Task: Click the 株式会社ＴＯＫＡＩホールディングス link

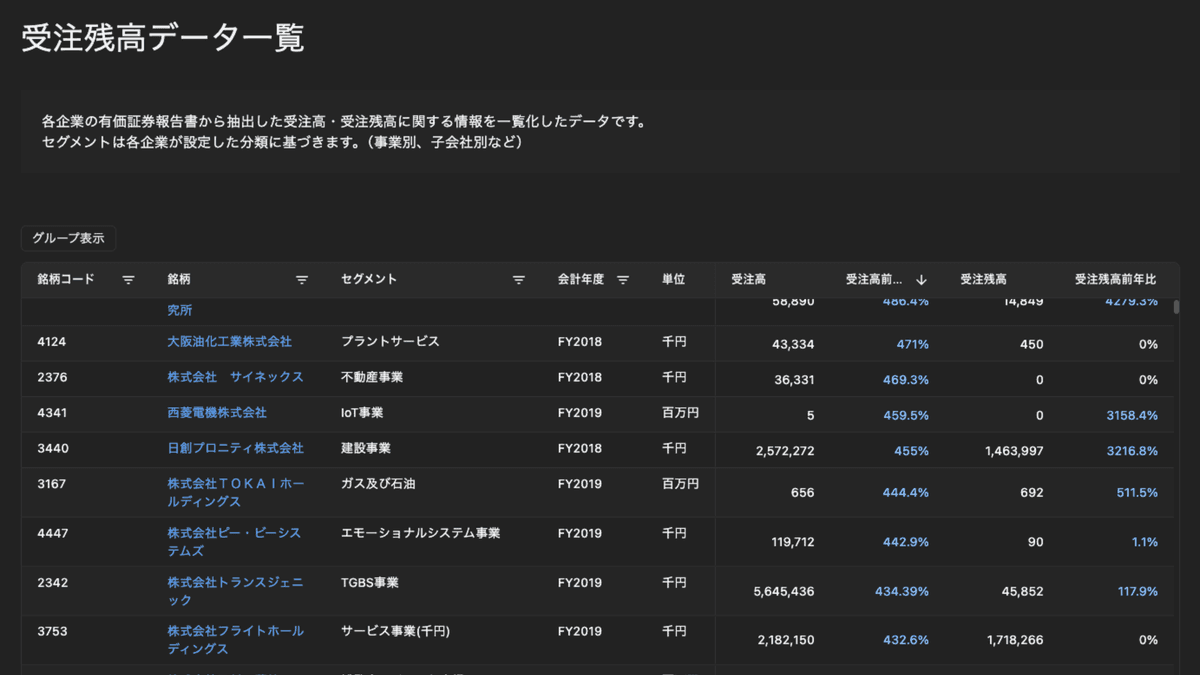Action: 235,493
